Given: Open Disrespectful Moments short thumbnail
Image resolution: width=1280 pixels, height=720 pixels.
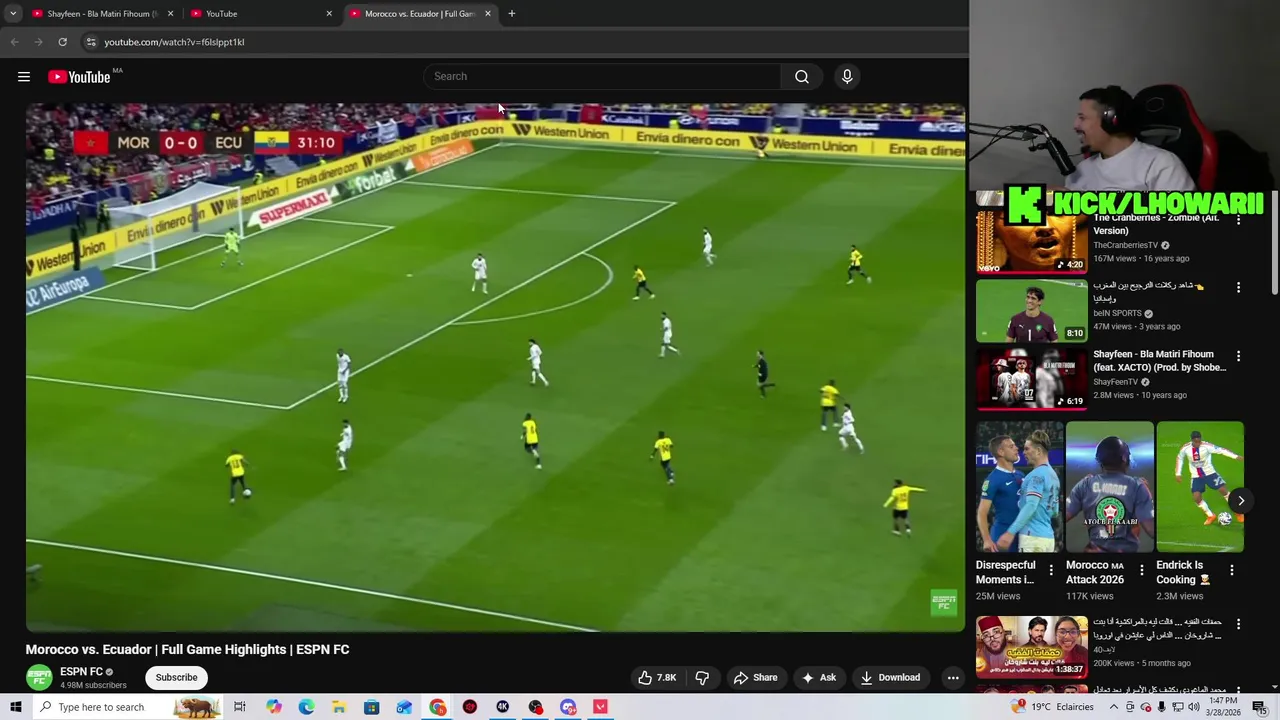Looking at the screenshot, I should pyautogui.click(x=1019, y=487).
